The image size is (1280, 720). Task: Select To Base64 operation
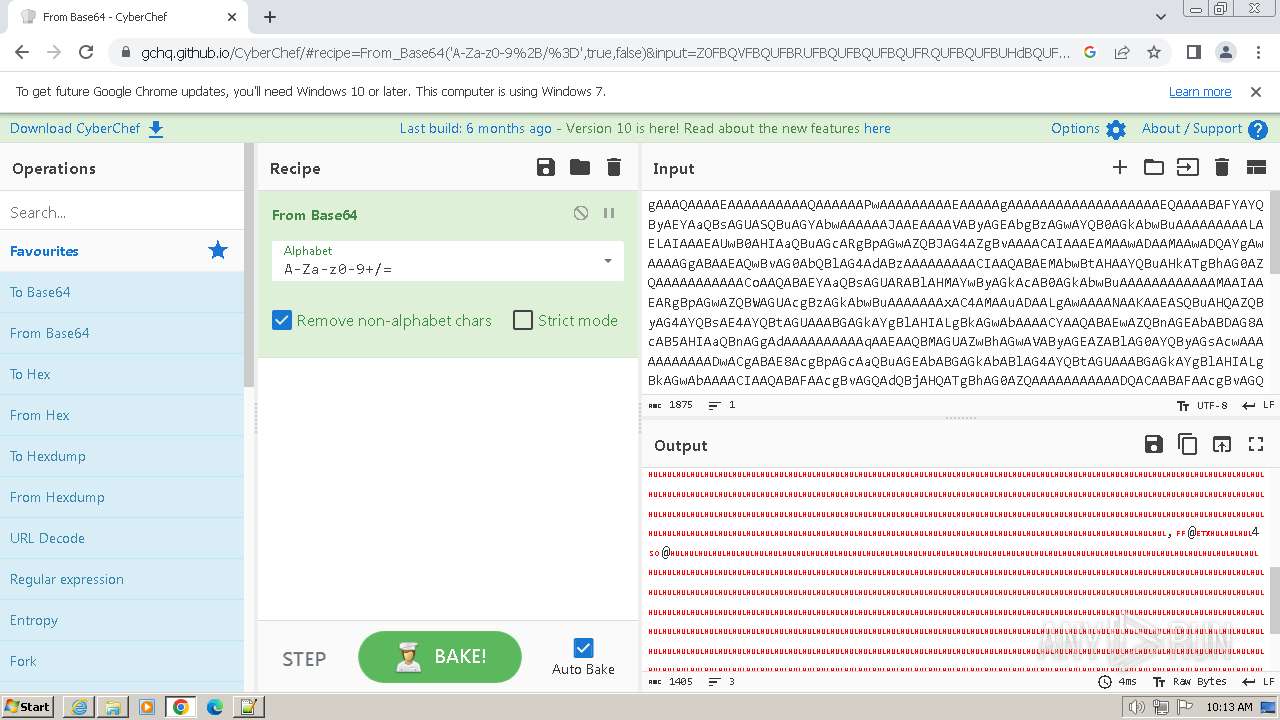coord(122,292)
